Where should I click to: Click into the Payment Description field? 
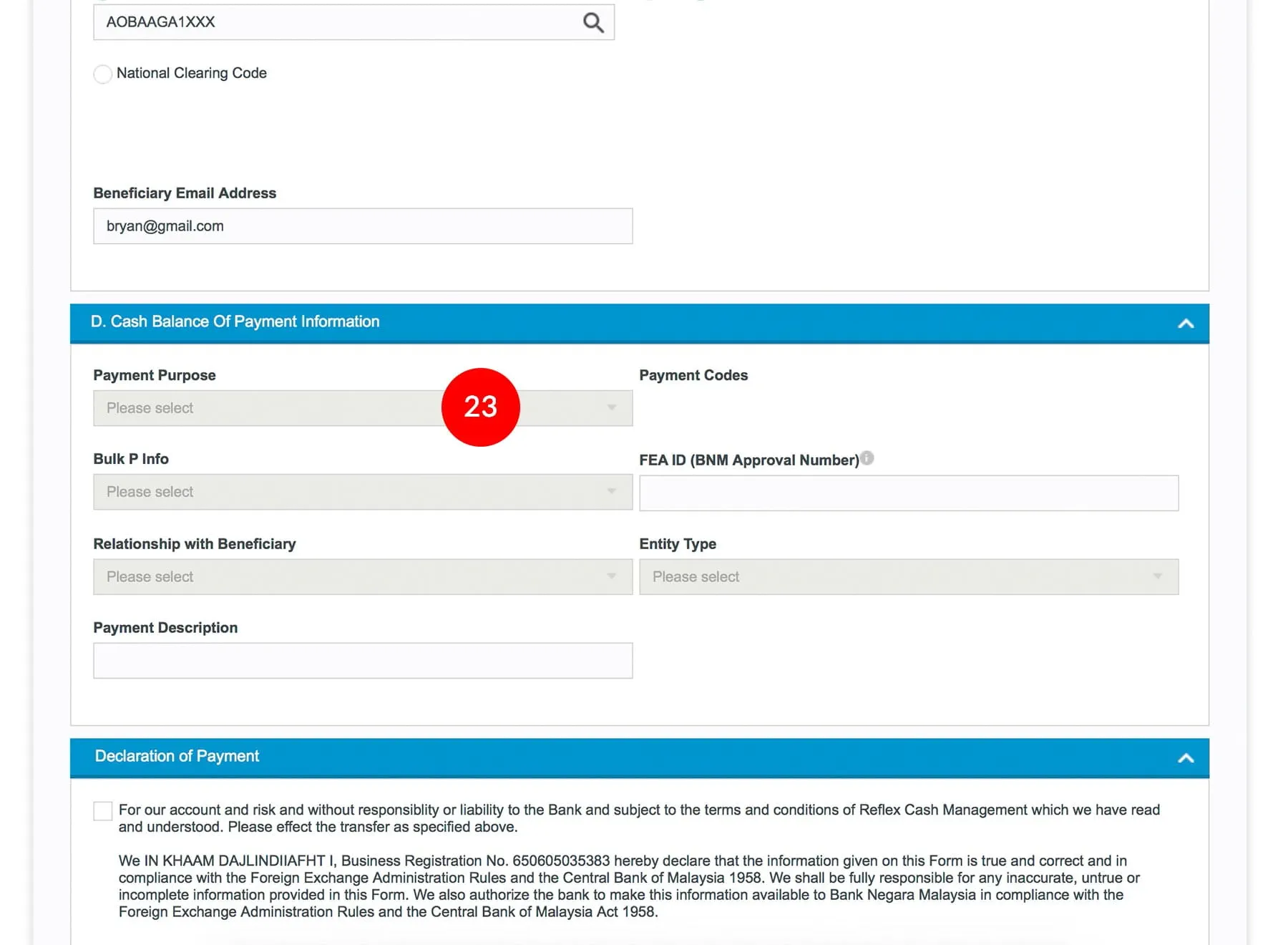tap(362, 661)
